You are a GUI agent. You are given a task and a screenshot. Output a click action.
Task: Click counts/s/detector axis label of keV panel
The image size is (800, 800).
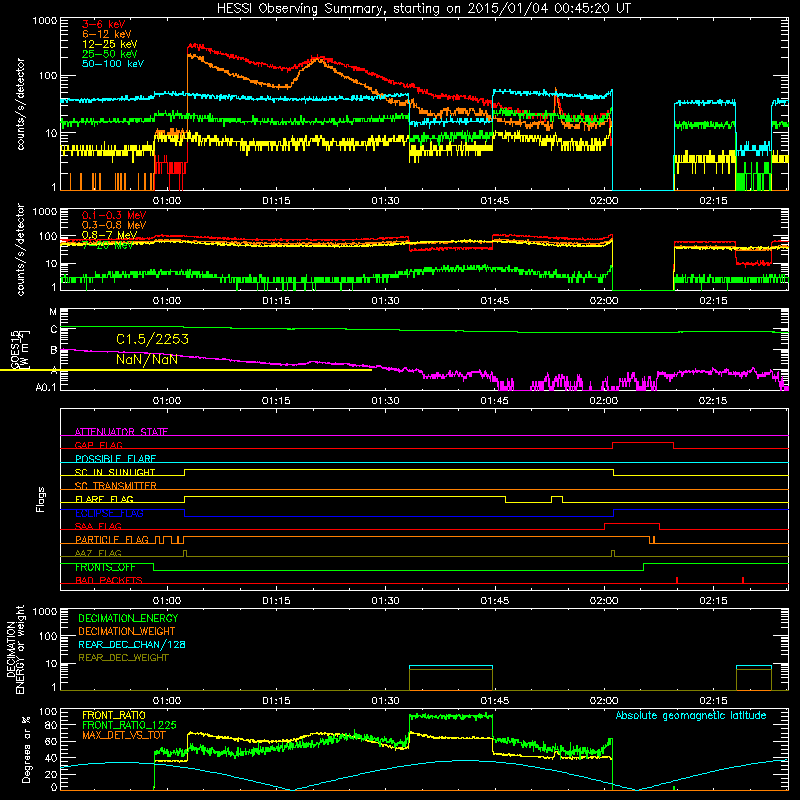(x=20, y=104)
